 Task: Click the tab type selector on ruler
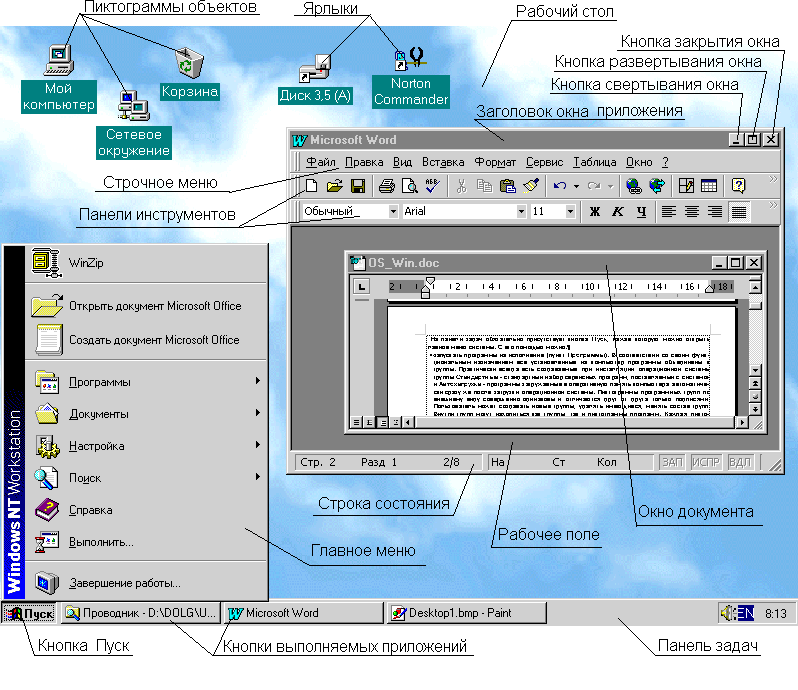click(x=361, y=287)
